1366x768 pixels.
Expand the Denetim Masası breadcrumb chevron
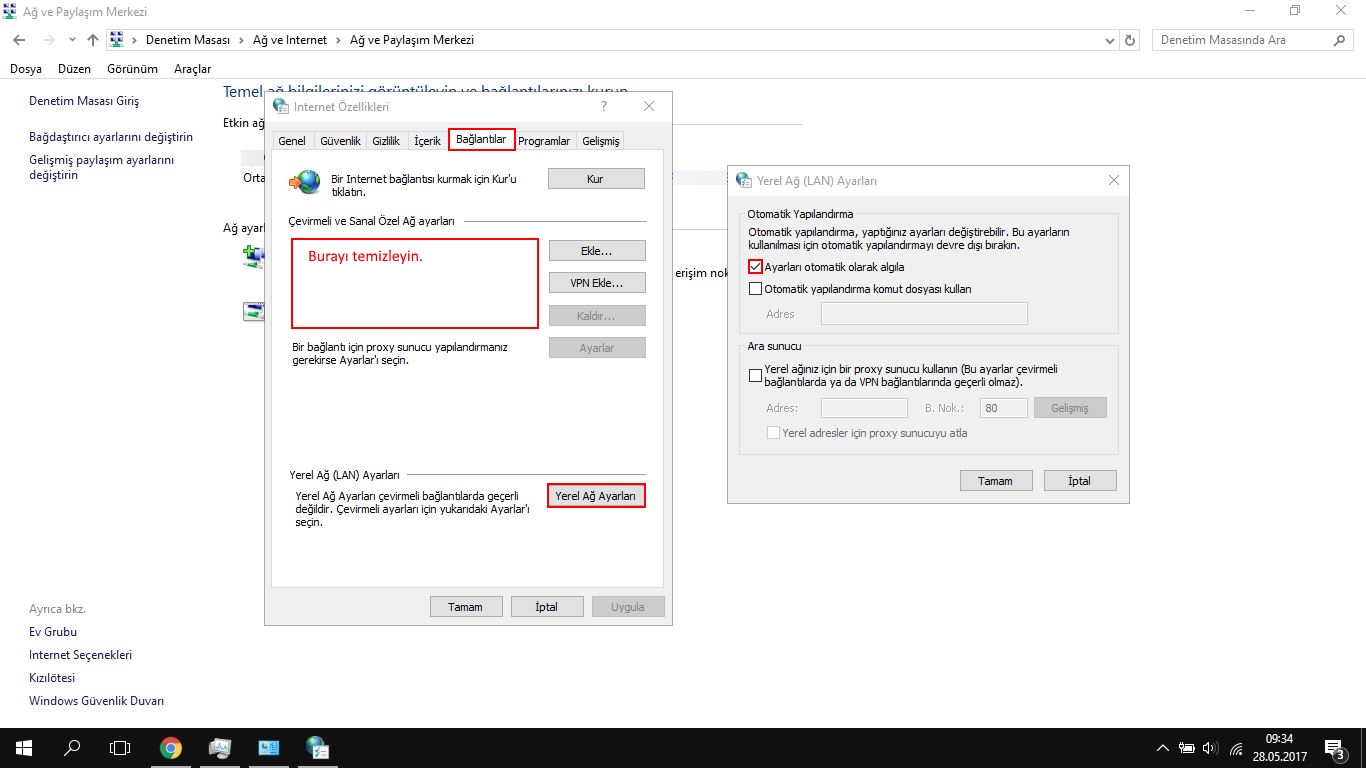coord(240,40)
